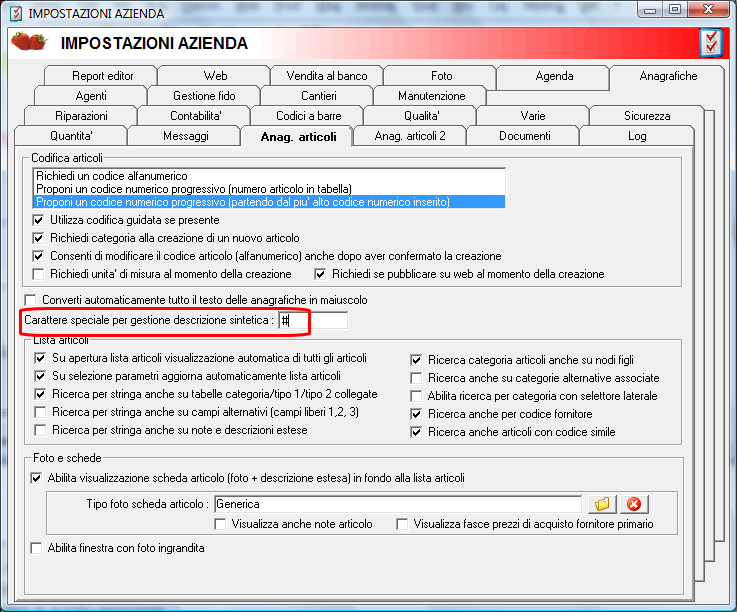
Task: Select 'partendo dal piu' alto codice' option
Action: (269, 202)
